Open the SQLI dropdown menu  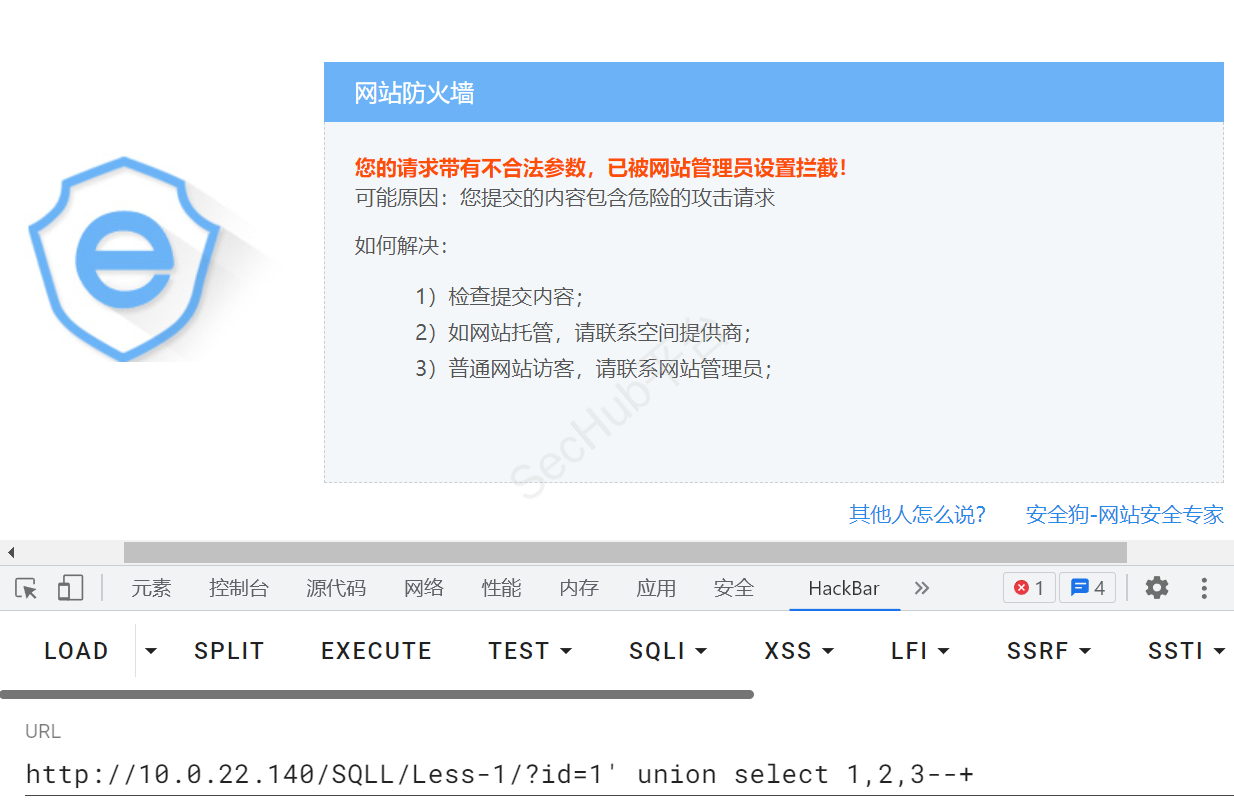point(667,651)
